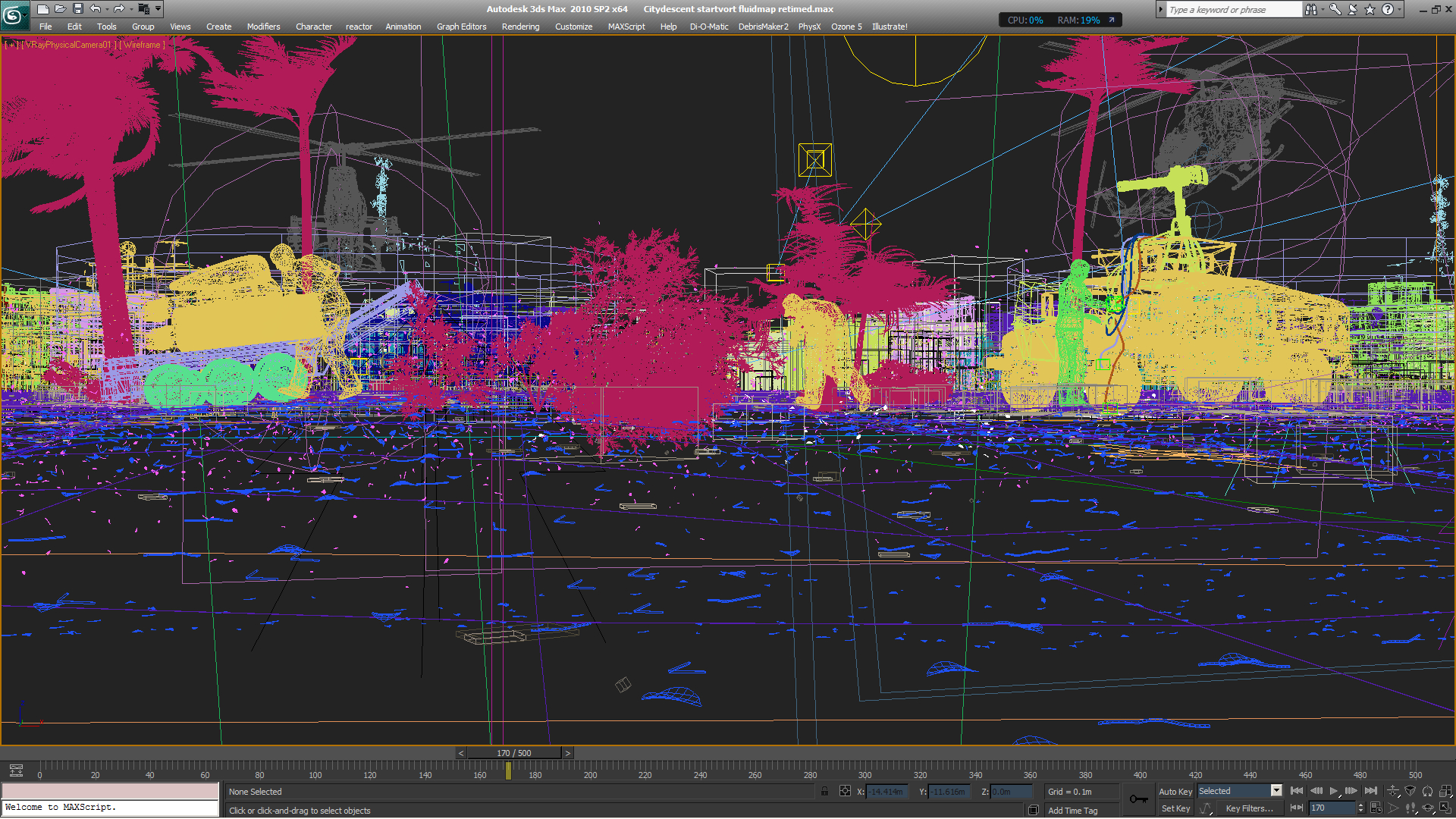
Task: Click the Save File icon
Action: 77,9
